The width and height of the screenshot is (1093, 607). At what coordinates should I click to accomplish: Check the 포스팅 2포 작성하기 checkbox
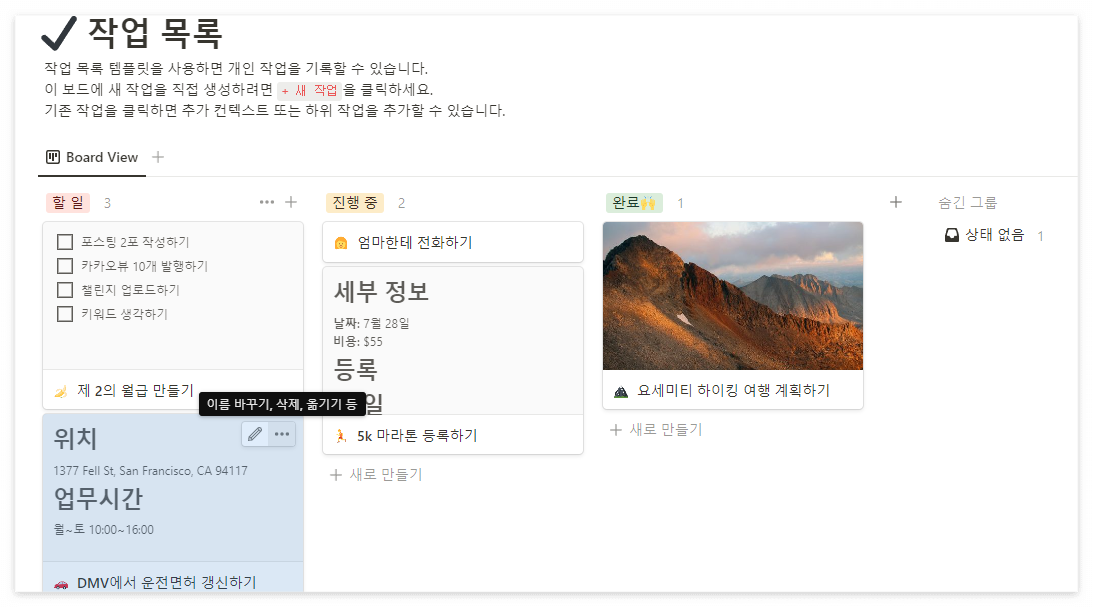pos(65,241)
